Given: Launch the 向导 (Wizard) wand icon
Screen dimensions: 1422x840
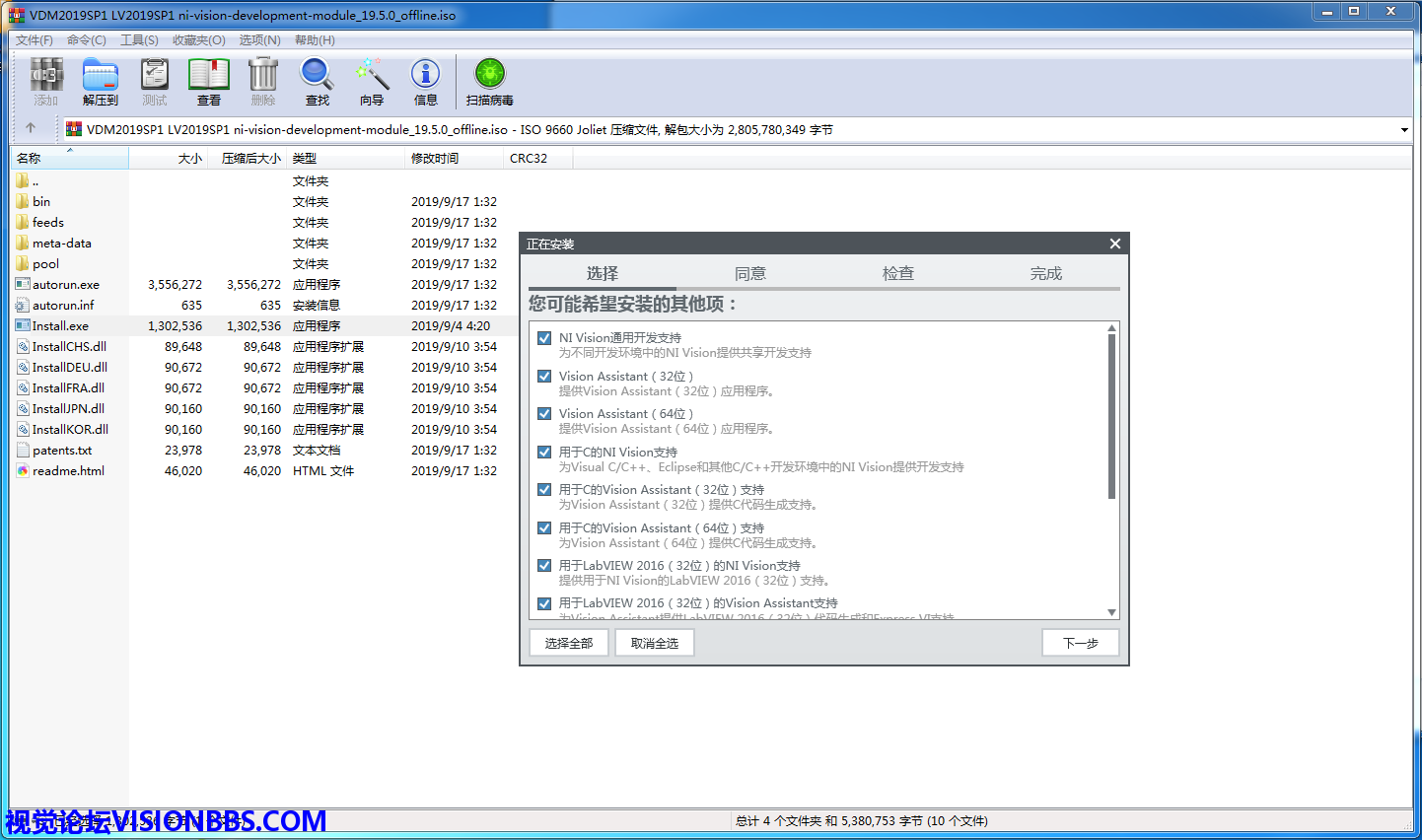Looking at the screenshot, I should coord(372,76).
